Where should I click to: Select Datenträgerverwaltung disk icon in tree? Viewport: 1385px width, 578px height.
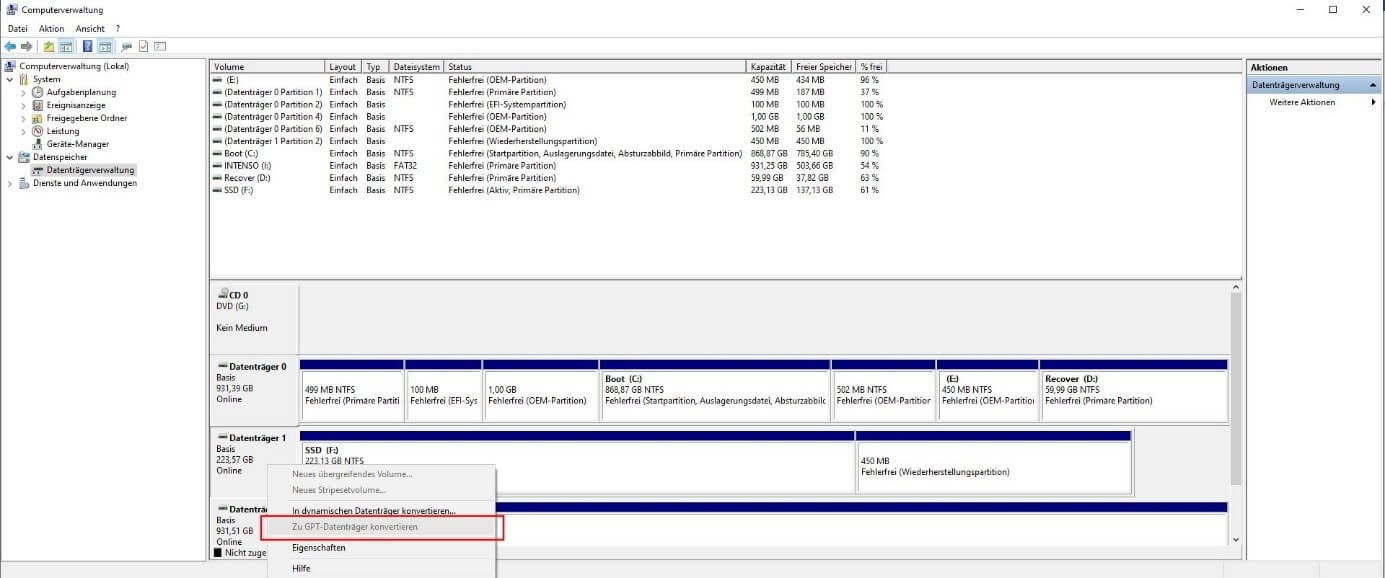click(x=38, y=170)
